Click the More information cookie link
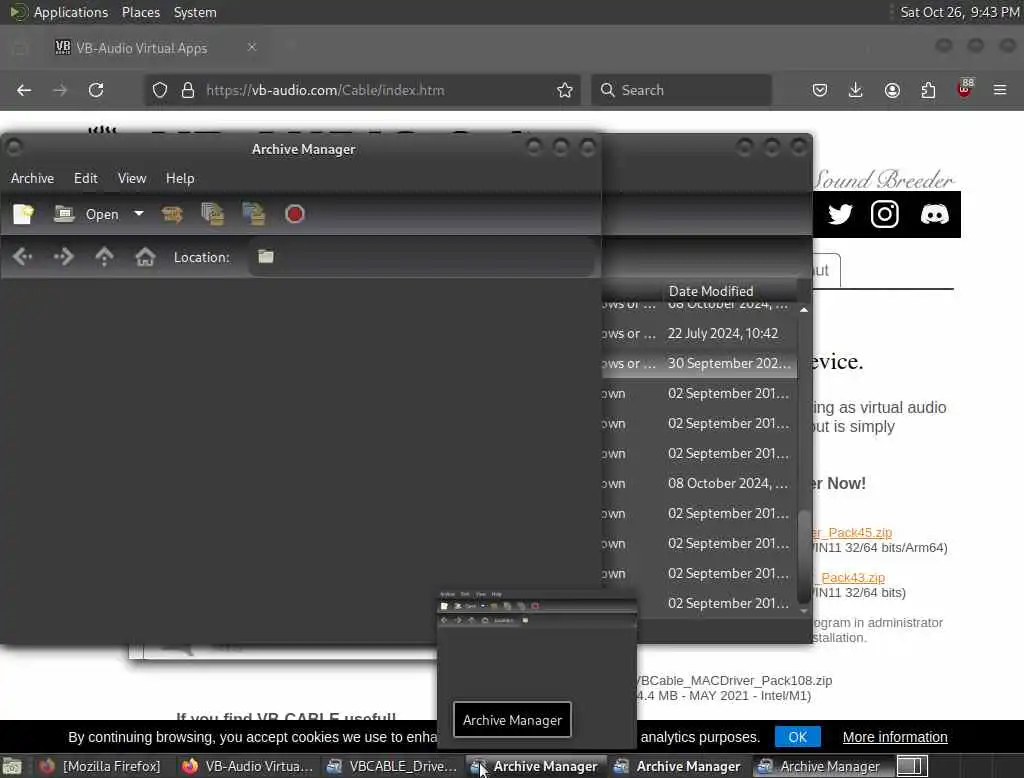The height and width of the screenshot is (778, 1024). tap(895, 737)
